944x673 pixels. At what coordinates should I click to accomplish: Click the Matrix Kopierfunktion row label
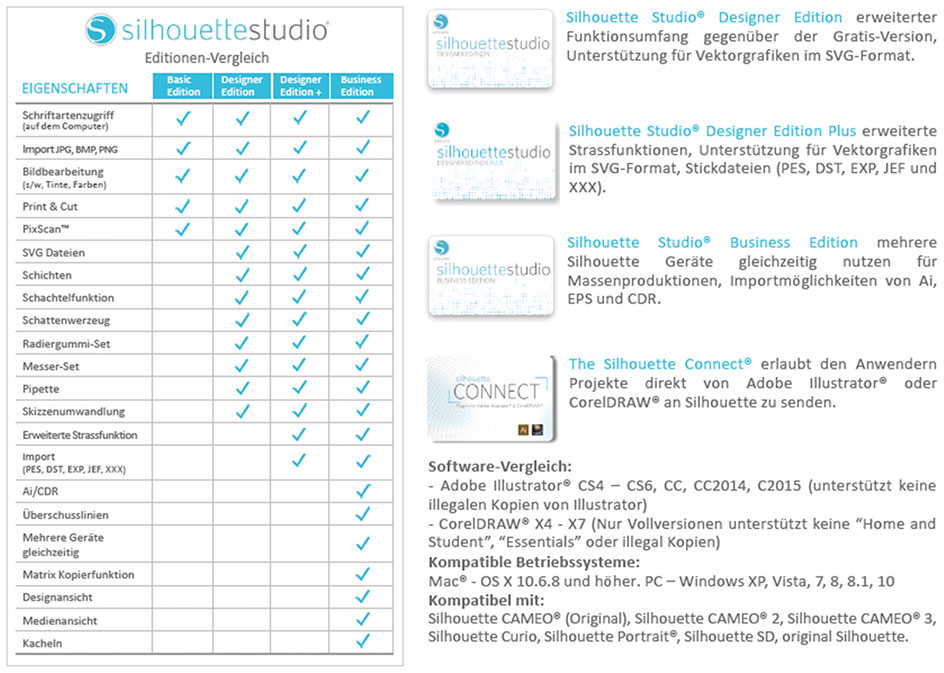pos(78,574)
